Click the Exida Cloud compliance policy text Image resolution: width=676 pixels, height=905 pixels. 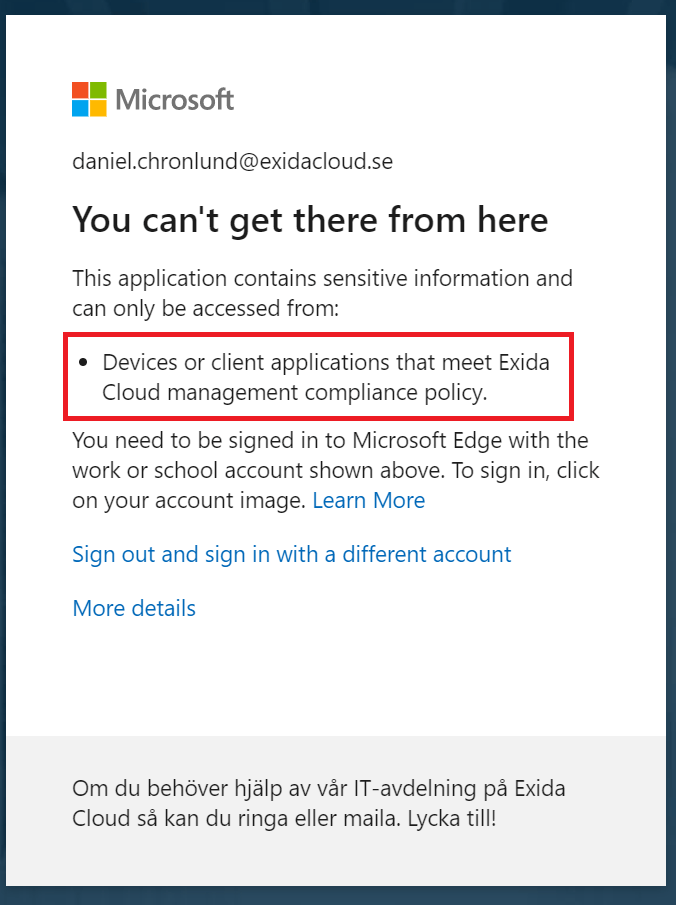coord(326,377)
